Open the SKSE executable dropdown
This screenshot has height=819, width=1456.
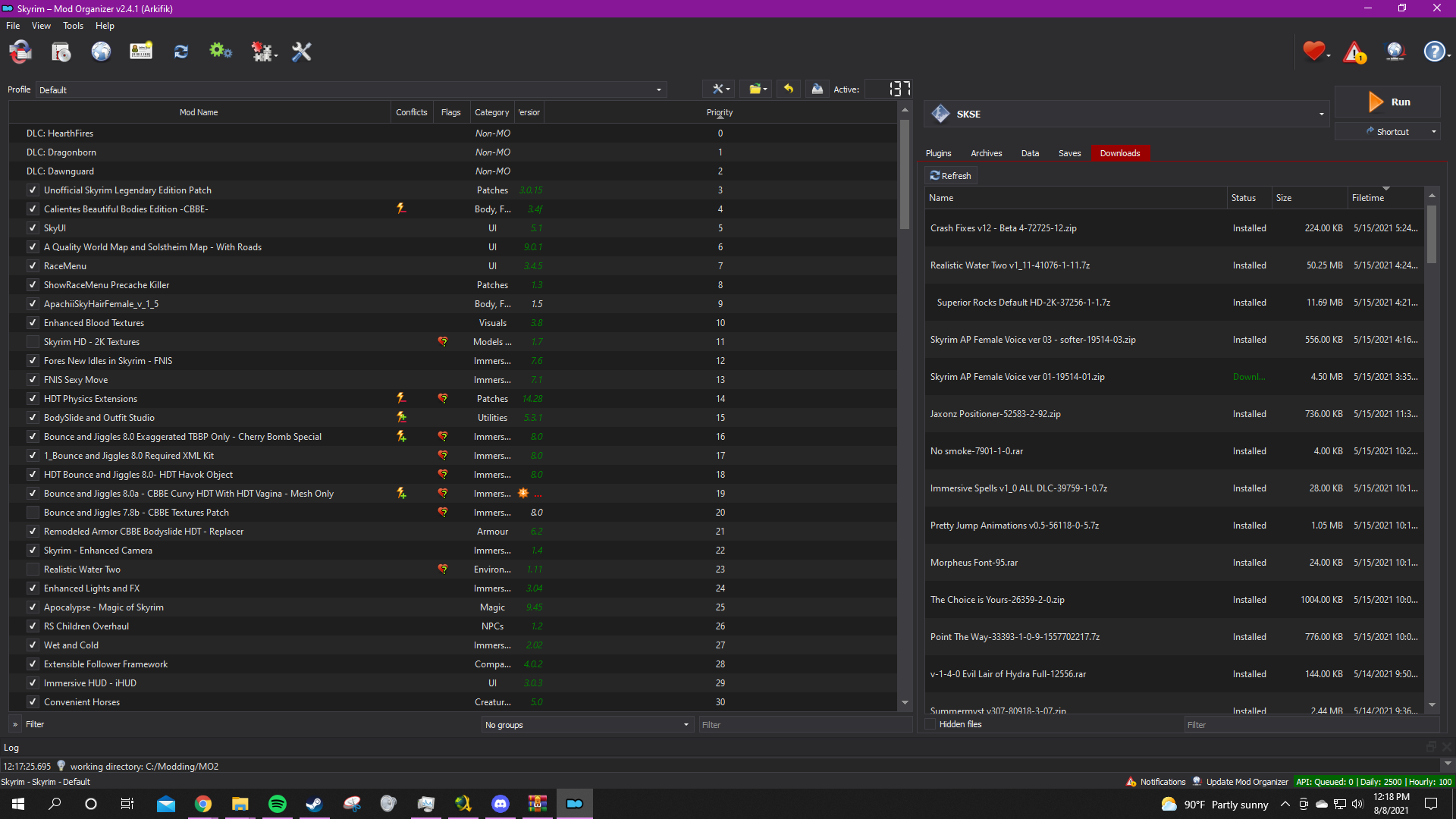click(x=1127, y=114)
